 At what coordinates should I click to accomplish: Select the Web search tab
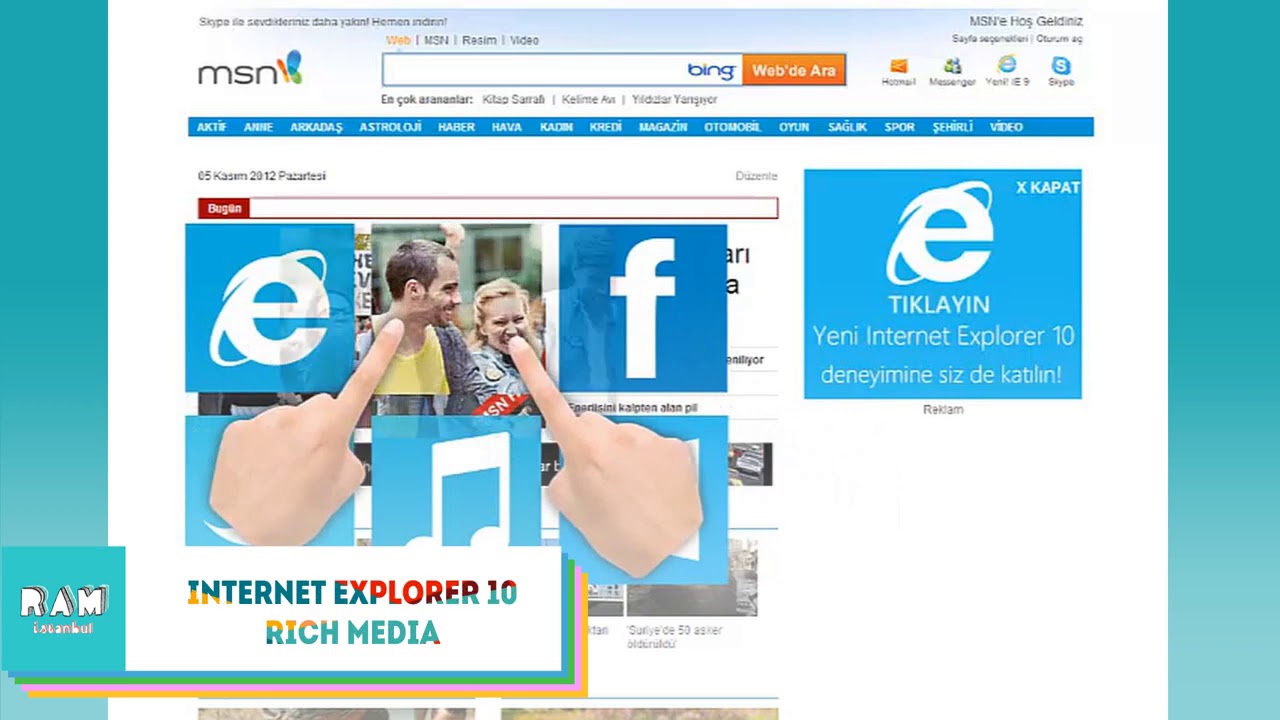[x=398, y=40]
